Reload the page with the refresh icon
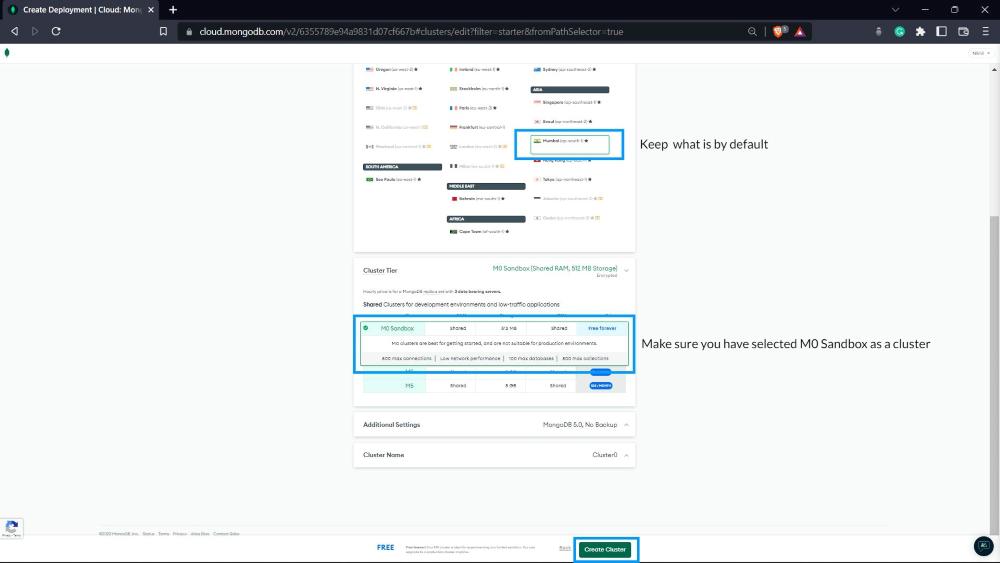Screen dimensions: 1000x563 [x=56, y=31]
